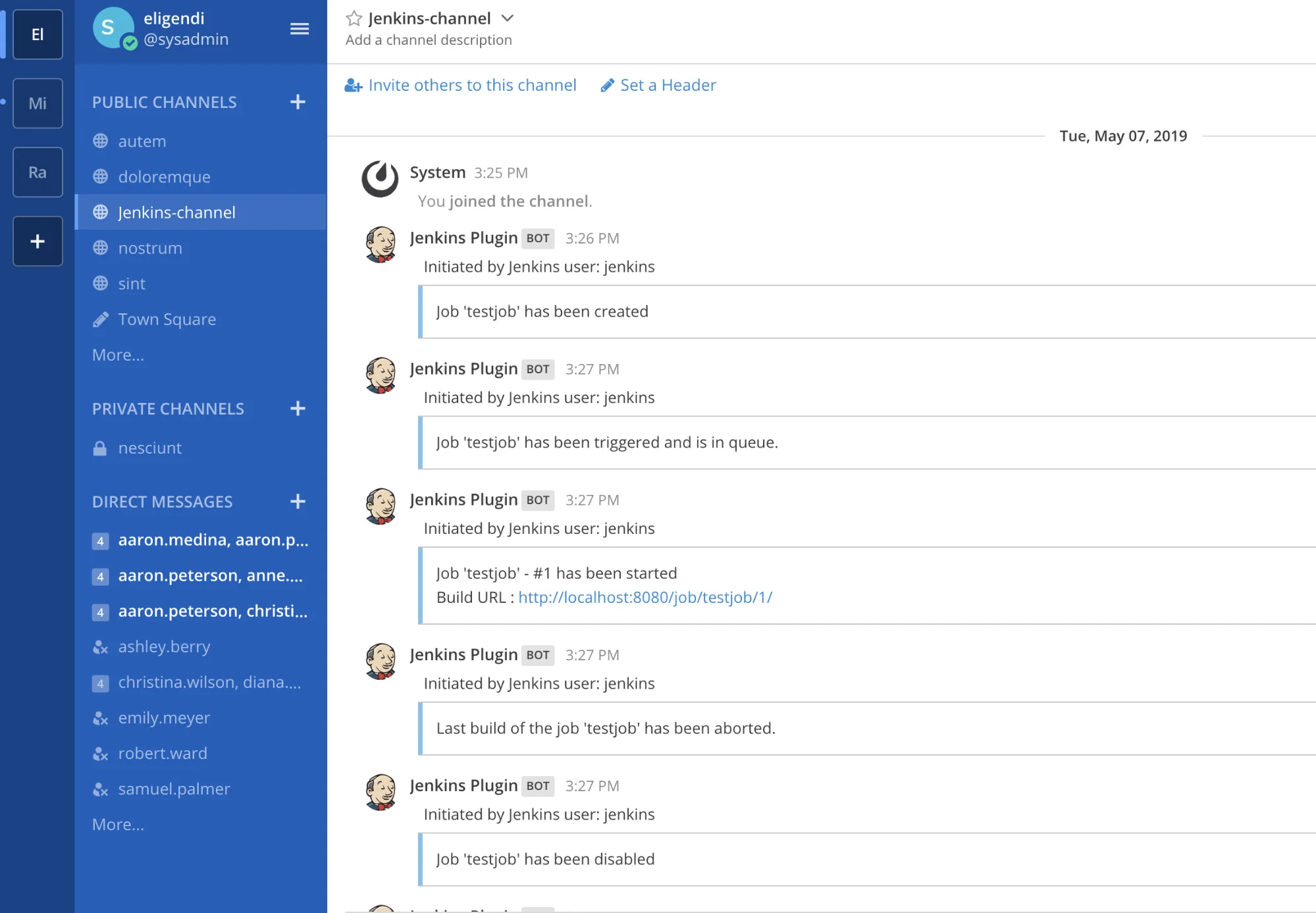Click the 3:26 PM timestamp
This screenshot has height=913, width=1316.
[592, 238]
